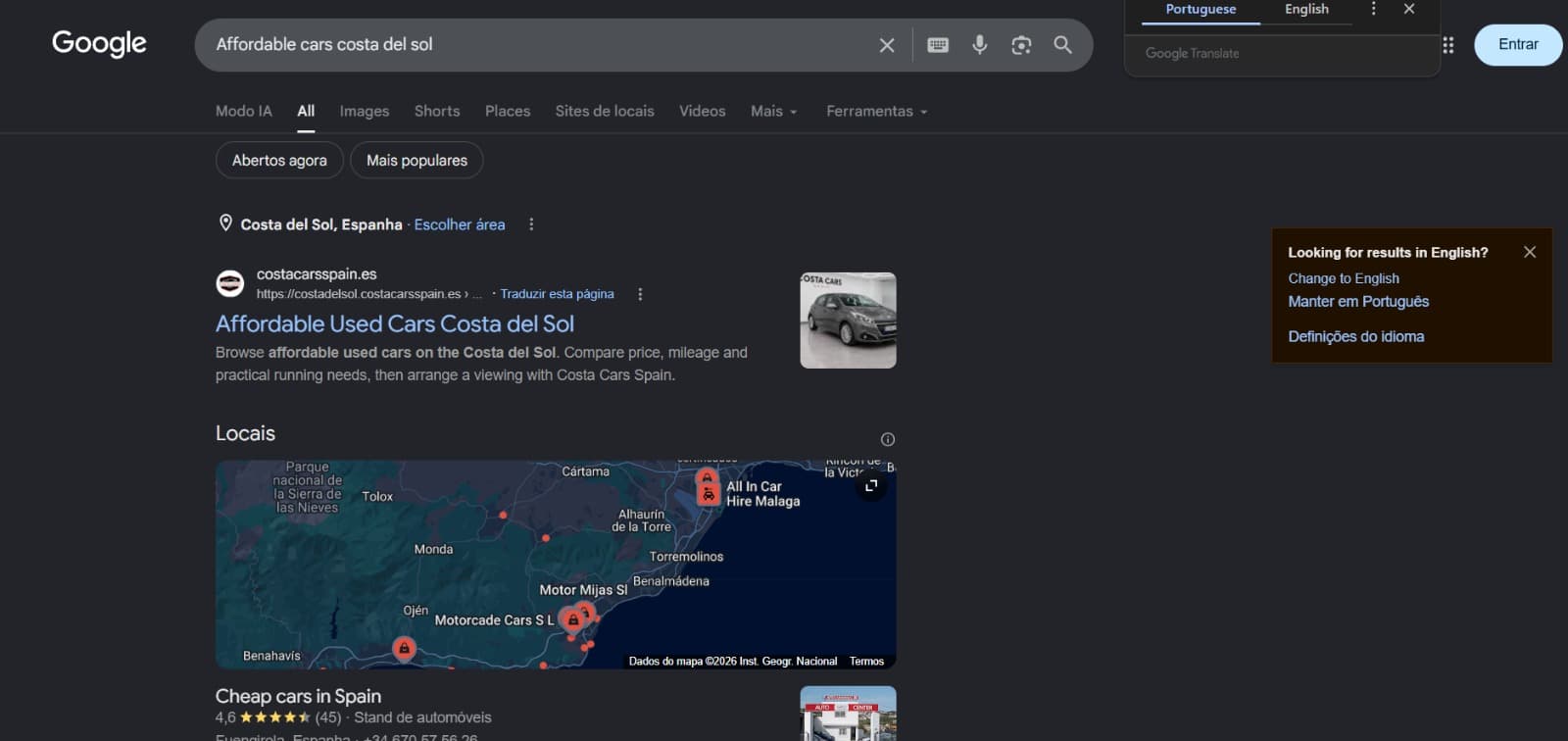Open Google apps grid icon
The width and height of the screenshot is (1568, 741).
pos(1448,45)
